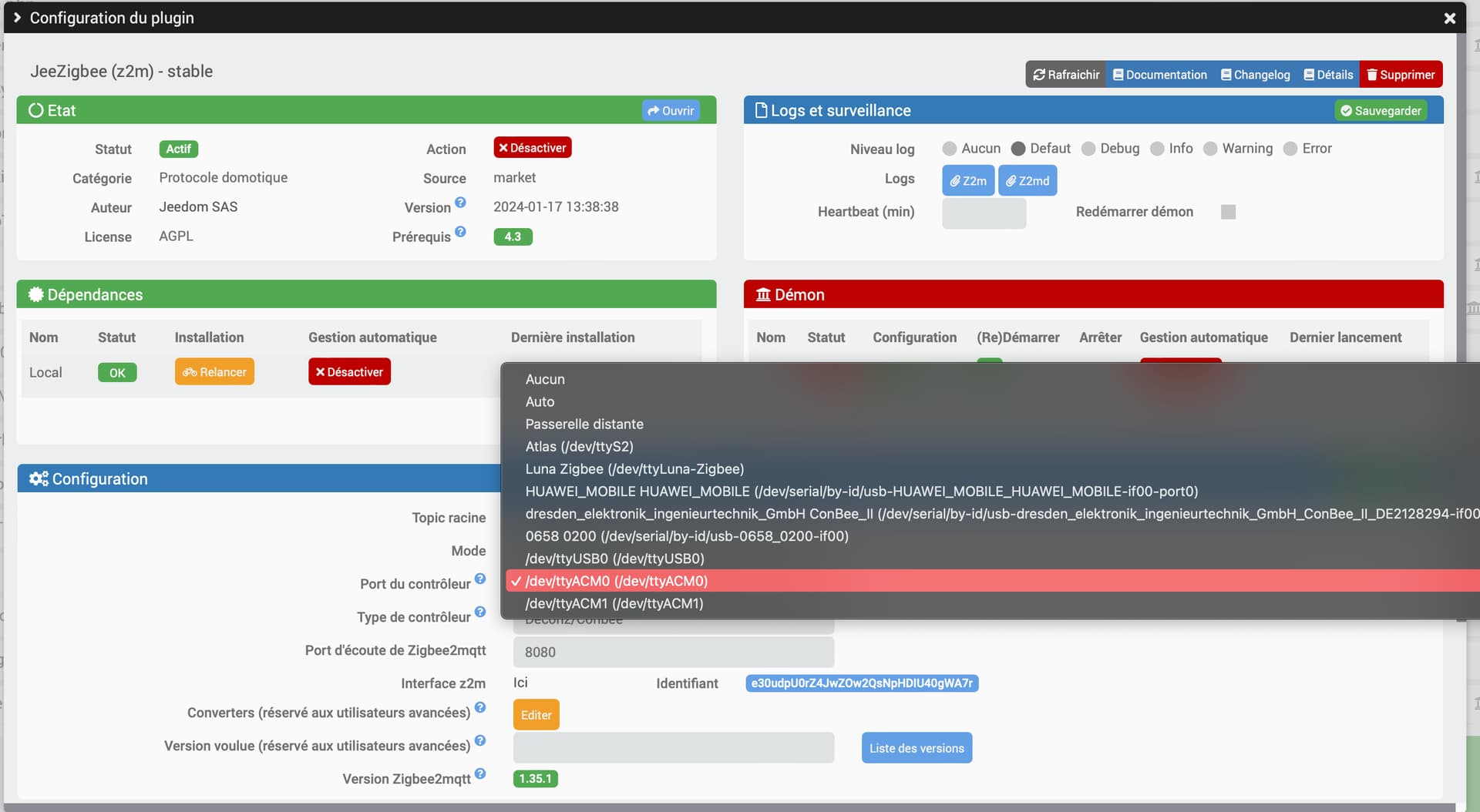Screen dimensions: 1480x812
Task: Open the plugin Documentation
Action: 1160,75
